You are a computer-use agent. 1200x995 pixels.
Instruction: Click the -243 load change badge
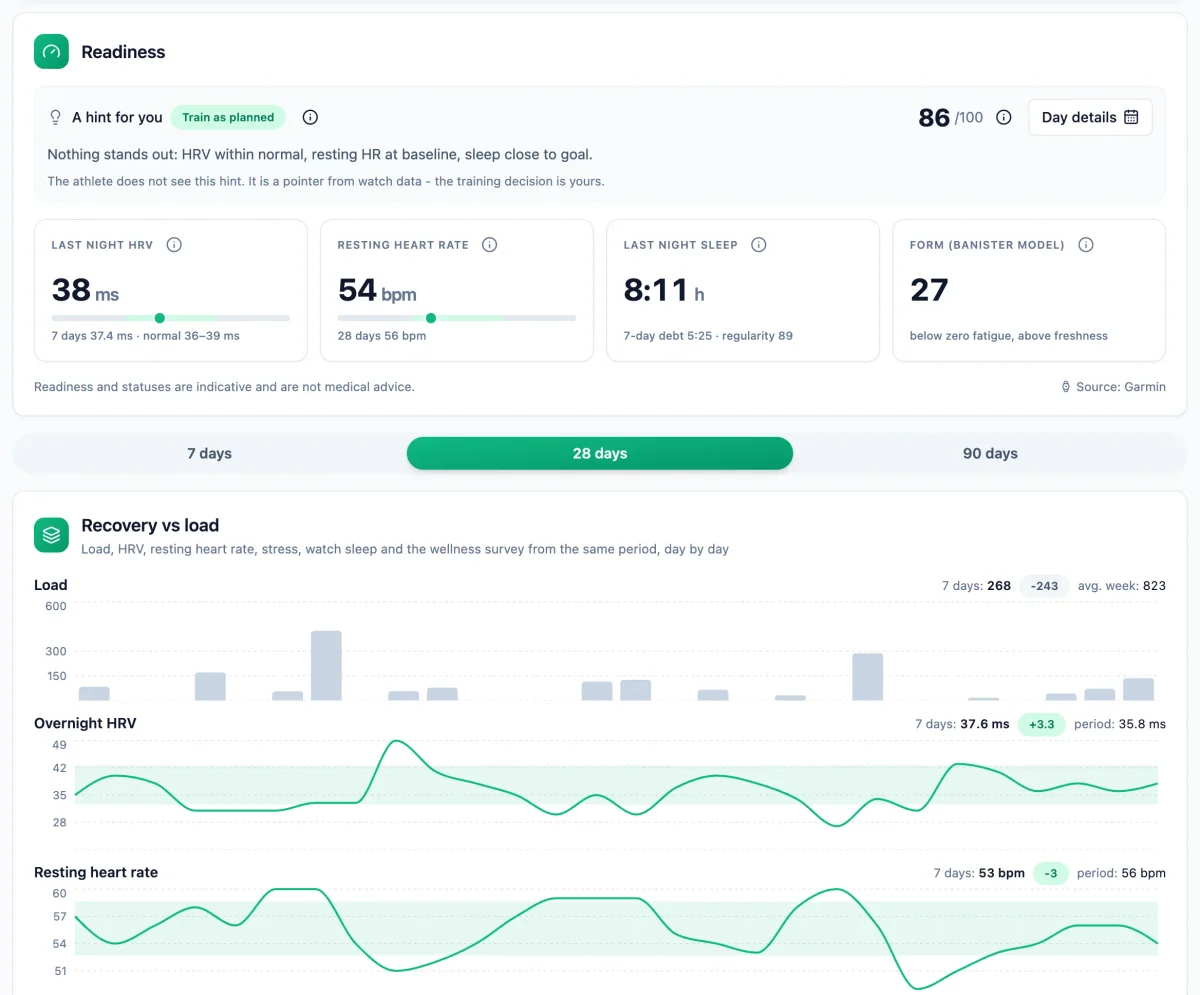point(1045,585)
